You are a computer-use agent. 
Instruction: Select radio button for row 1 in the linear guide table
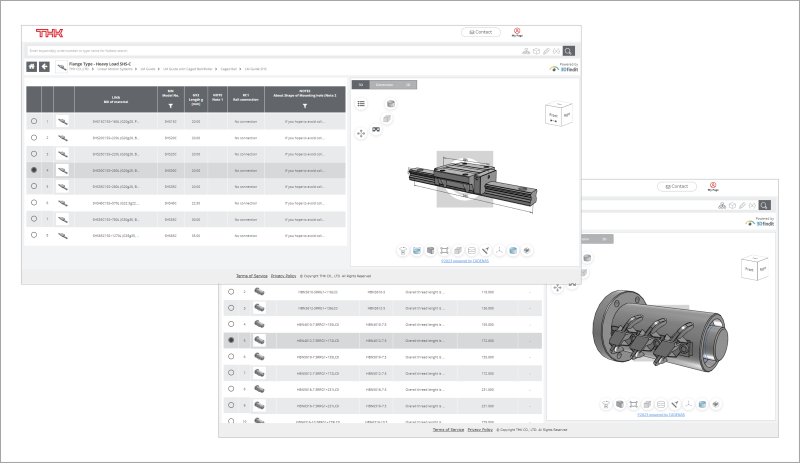[x=34, y=121]
